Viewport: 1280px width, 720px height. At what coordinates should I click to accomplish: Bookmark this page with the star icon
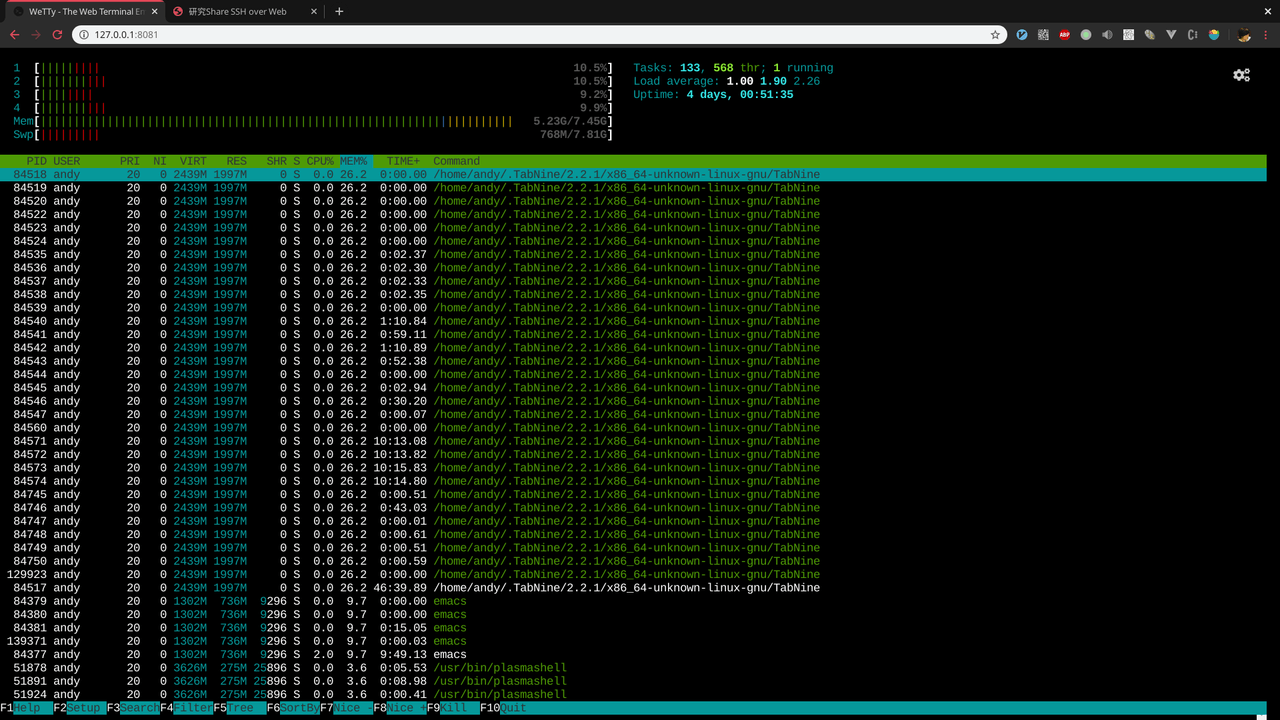pos(995,35)
